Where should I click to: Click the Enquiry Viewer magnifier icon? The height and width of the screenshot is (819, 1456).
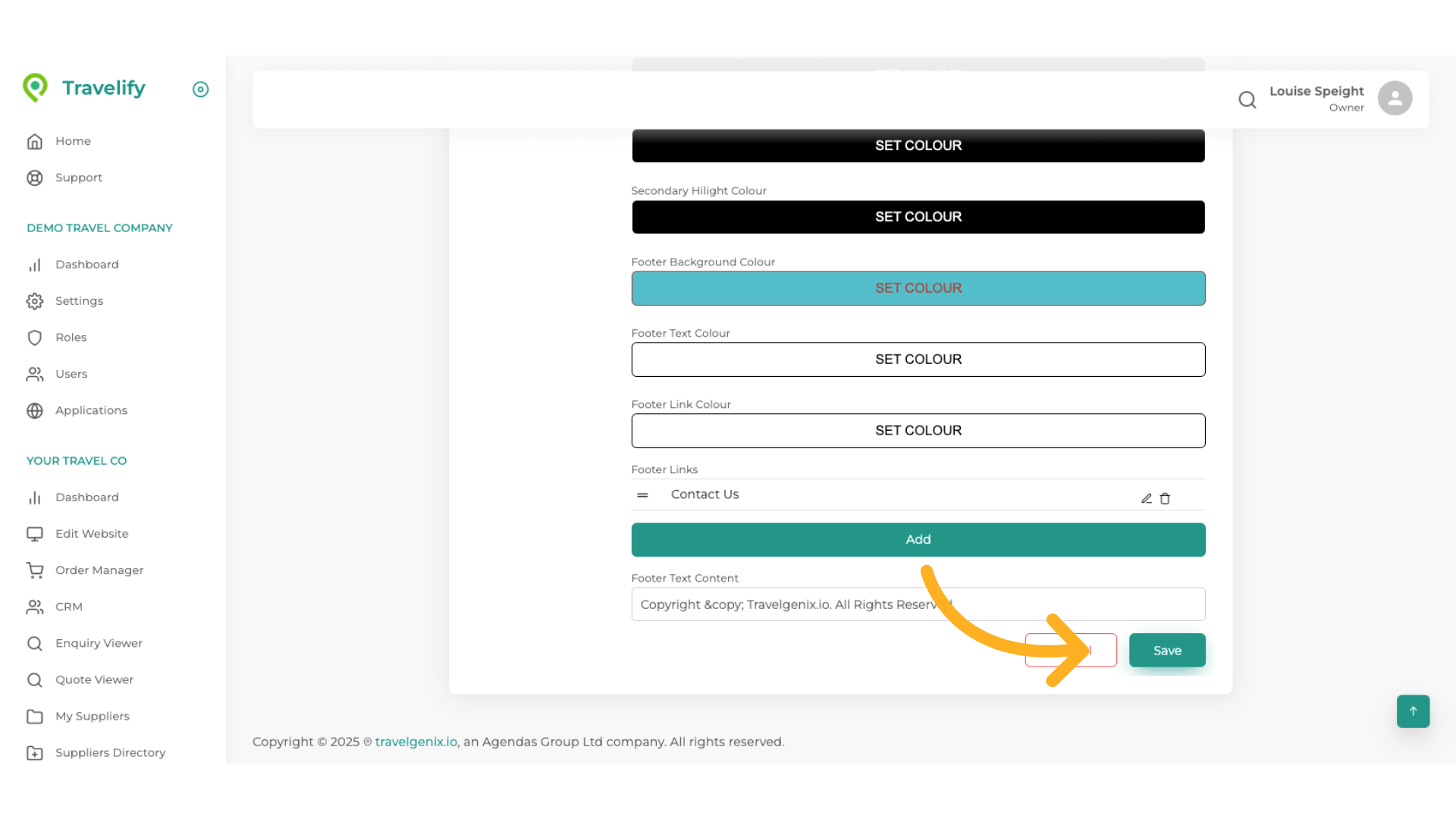click(35, 643)
